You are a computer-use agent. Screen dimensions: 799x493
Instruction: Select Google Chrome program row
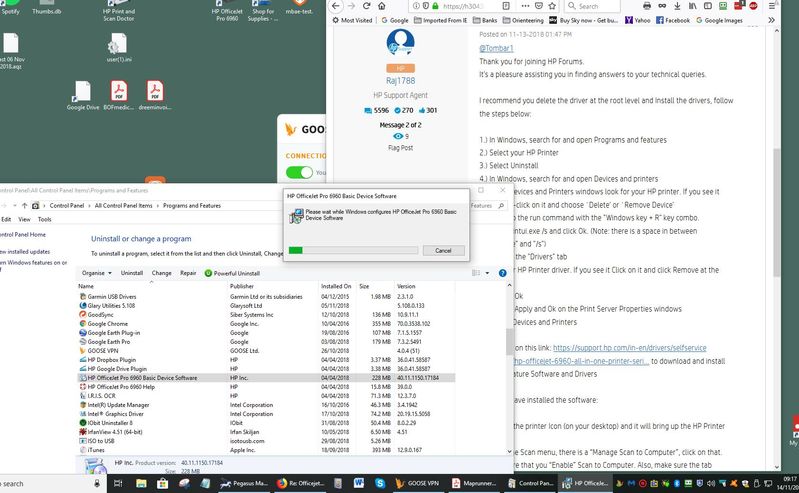[265, 324]
